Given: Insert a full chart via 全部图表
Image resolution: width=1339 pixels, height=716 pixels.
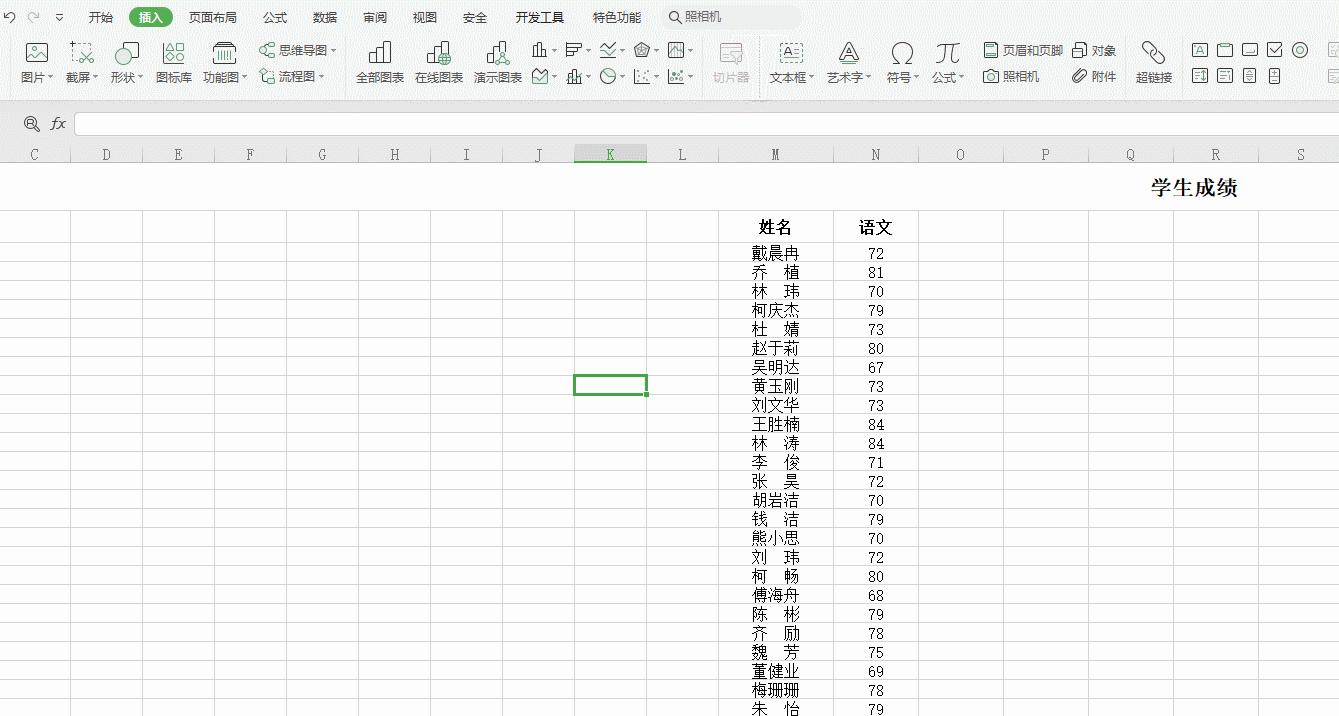Looking at the screenshot, I should pyautogui.click(x=380, y=60).
